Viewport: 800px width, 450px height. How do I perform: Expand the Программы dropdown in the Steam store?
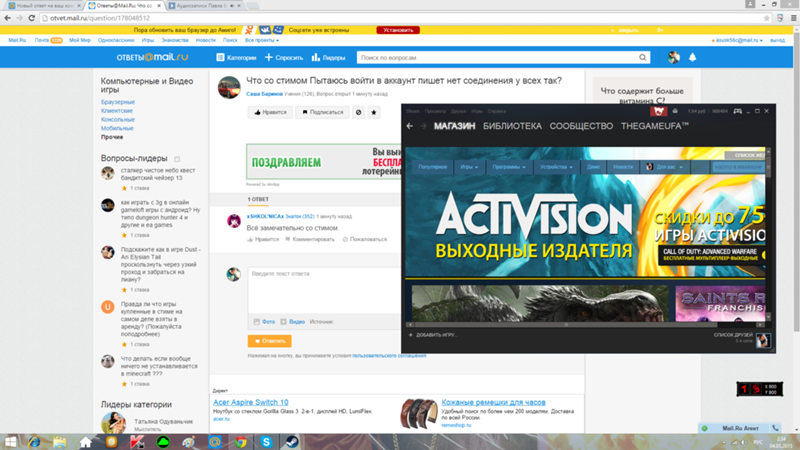tap(509, 167)
